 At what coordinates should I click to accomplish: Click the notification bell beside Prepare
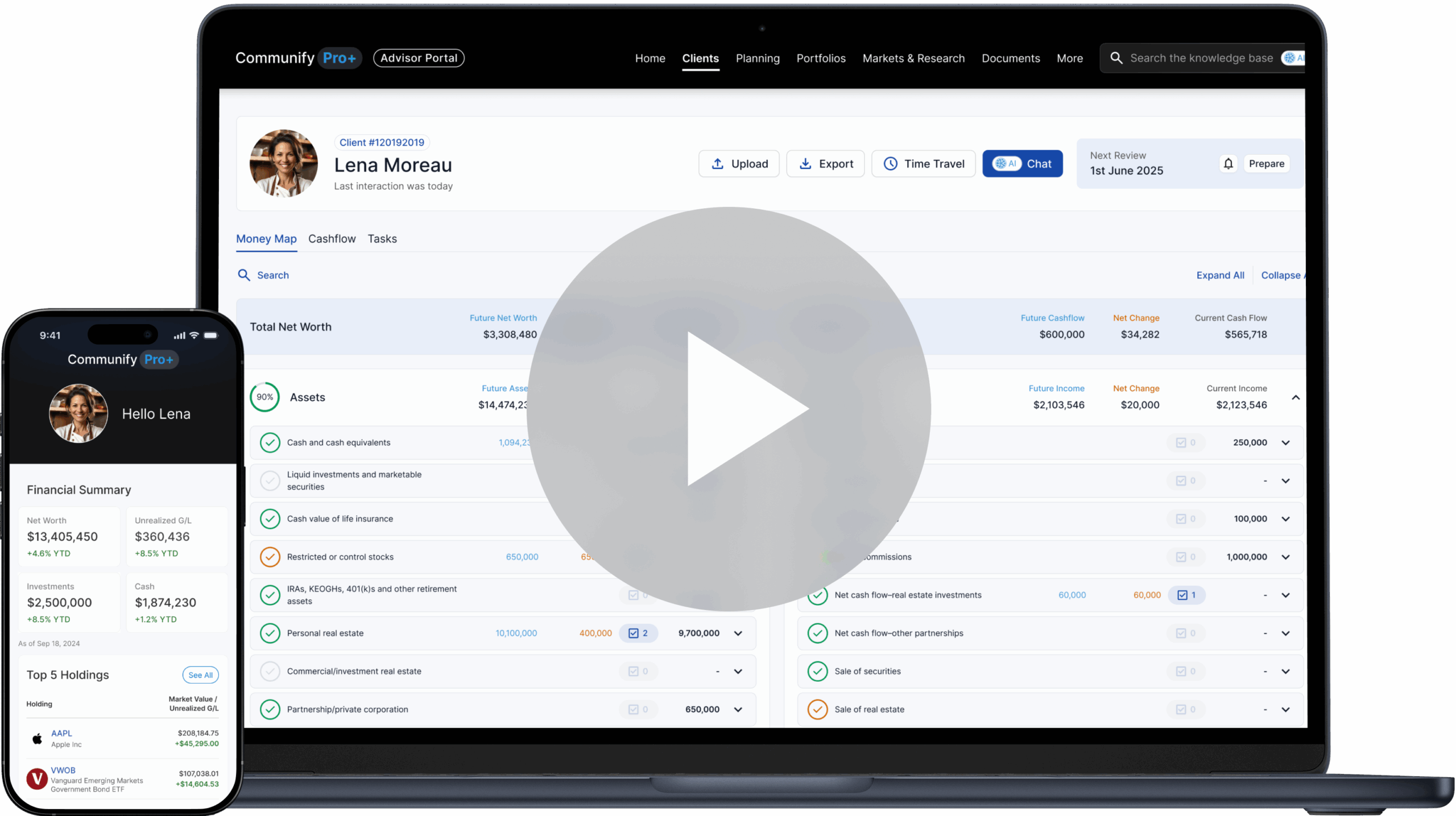[x=1228, y=164]
